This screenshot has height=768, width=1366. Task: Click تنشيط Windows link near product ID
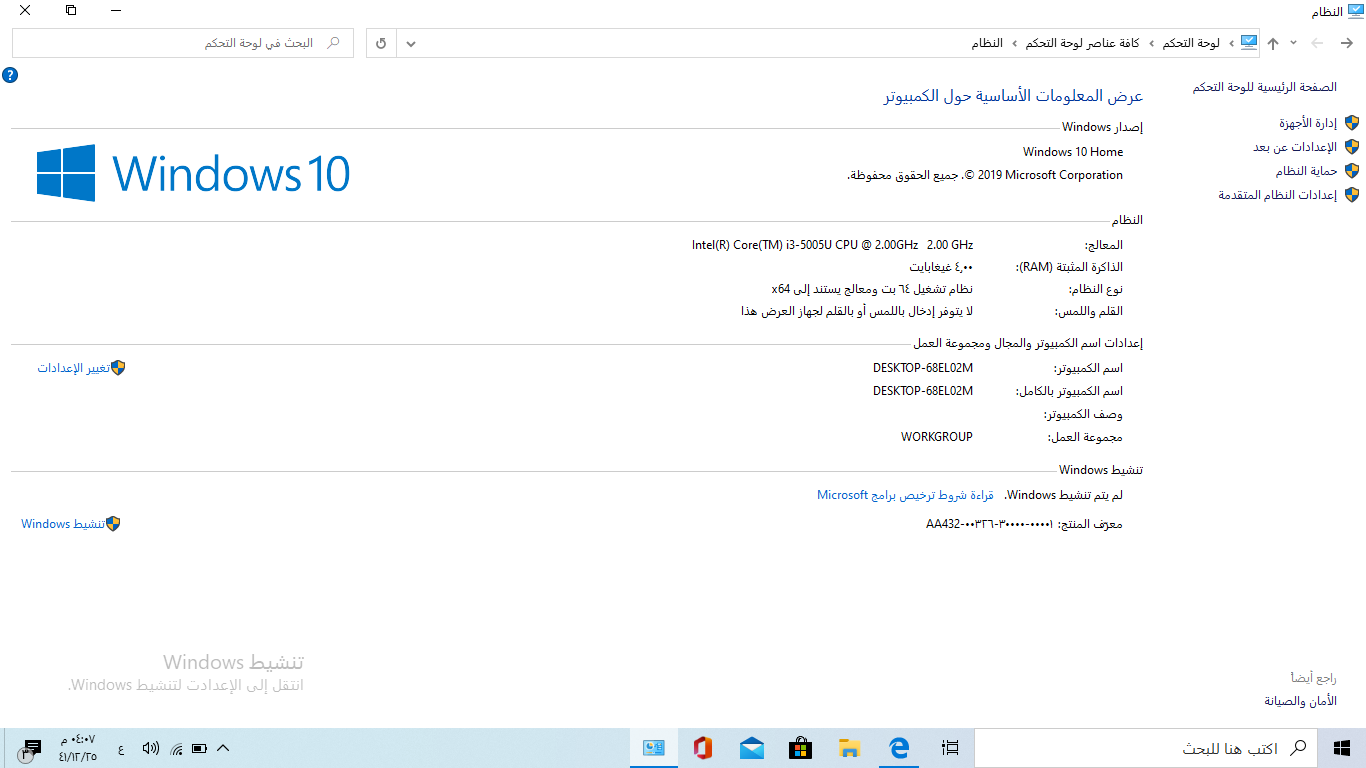pyautogui.click(x=63, y=524)
